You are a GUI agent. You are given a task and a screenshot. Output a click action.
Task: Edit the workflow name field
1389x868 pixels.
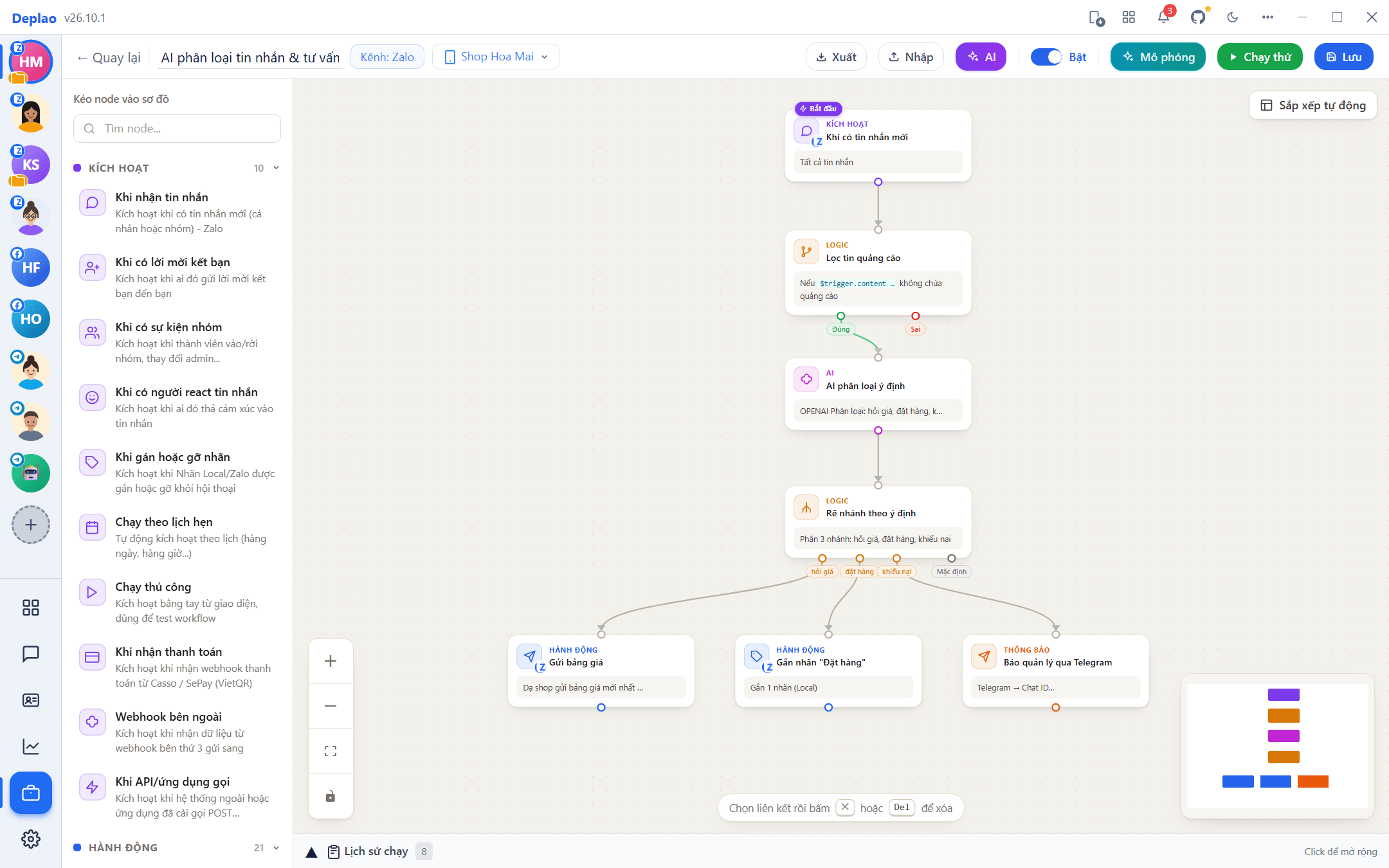click(x=250, y=58)
